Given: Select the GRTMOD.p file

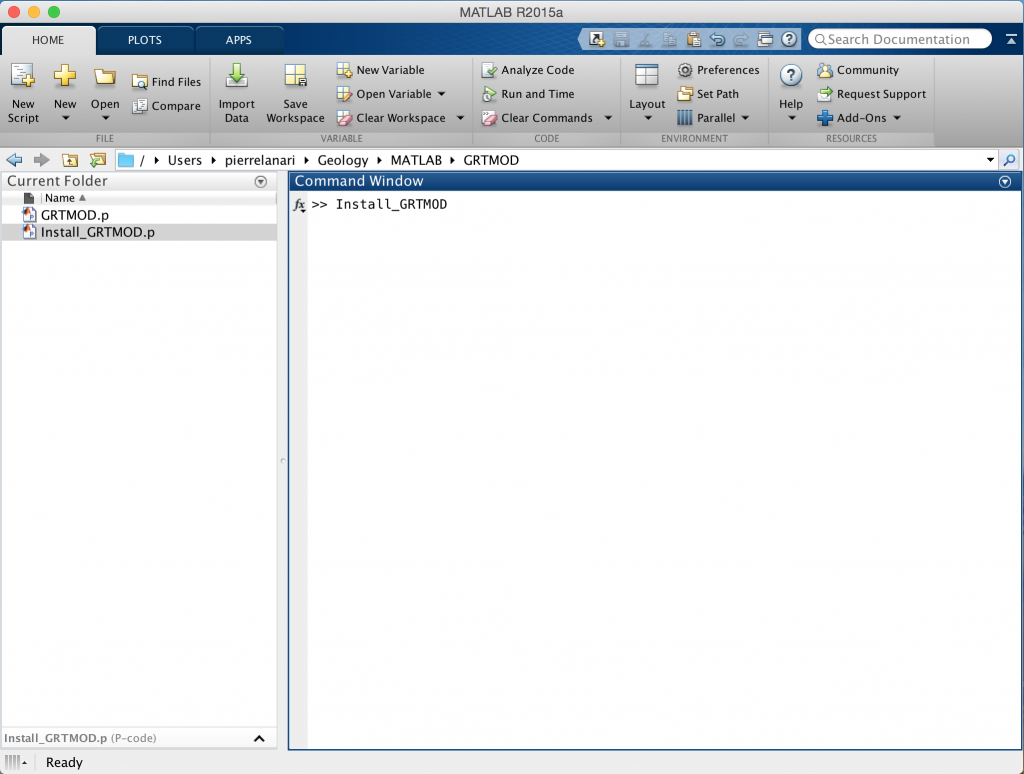Looking at the screenshot, I should click(139, 215).
